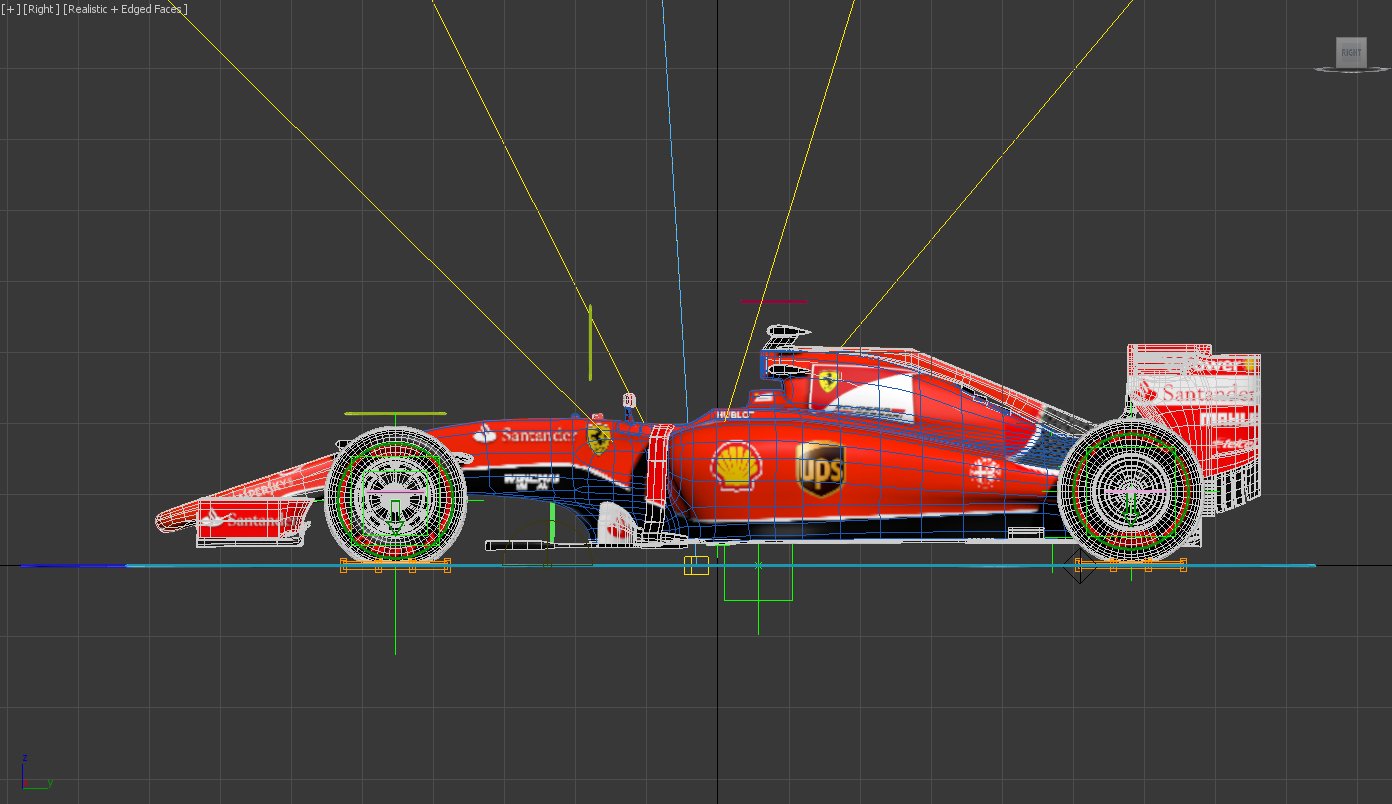Open the [Right] point-of-view viewport menu

[41, 9]
